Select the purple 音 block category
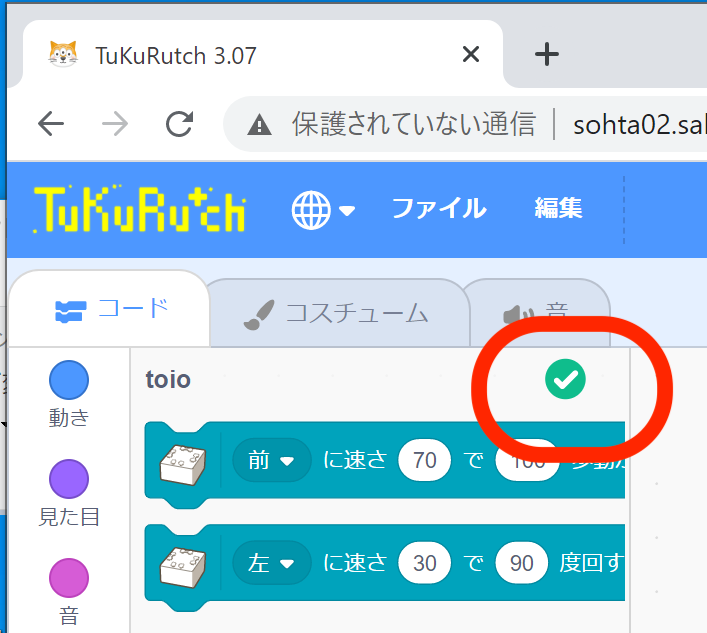 coord(69,592)
